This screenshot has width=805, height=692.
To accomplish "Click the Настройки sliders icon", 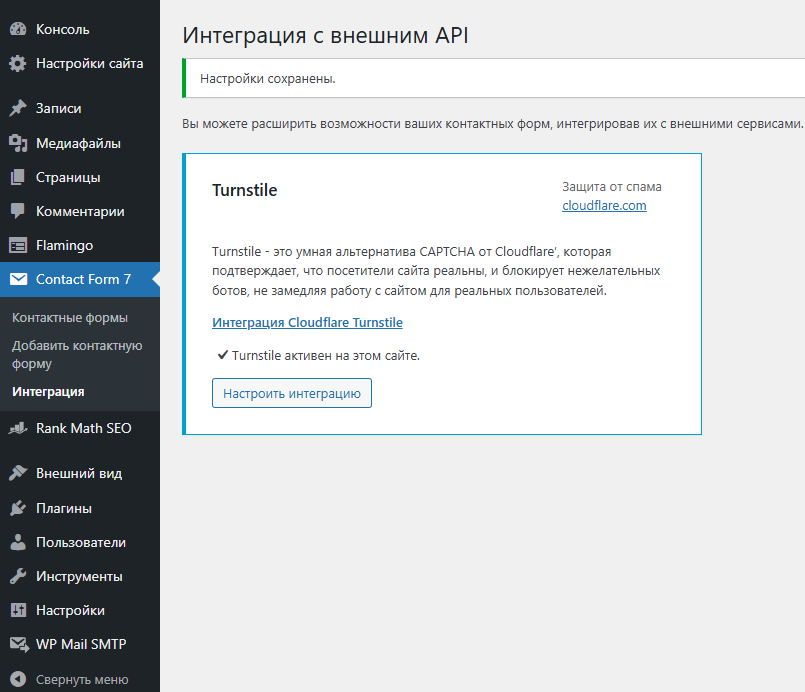I will tap(18, 610).
